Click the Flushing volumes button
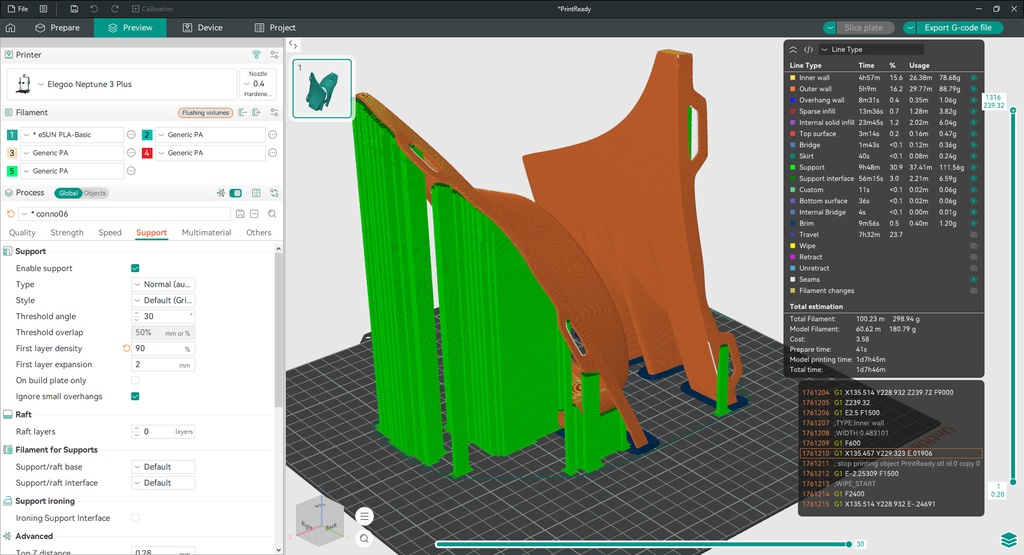The height and width of the screenshot is (555, 1024). pyautogui.click(x=206, y=112)
